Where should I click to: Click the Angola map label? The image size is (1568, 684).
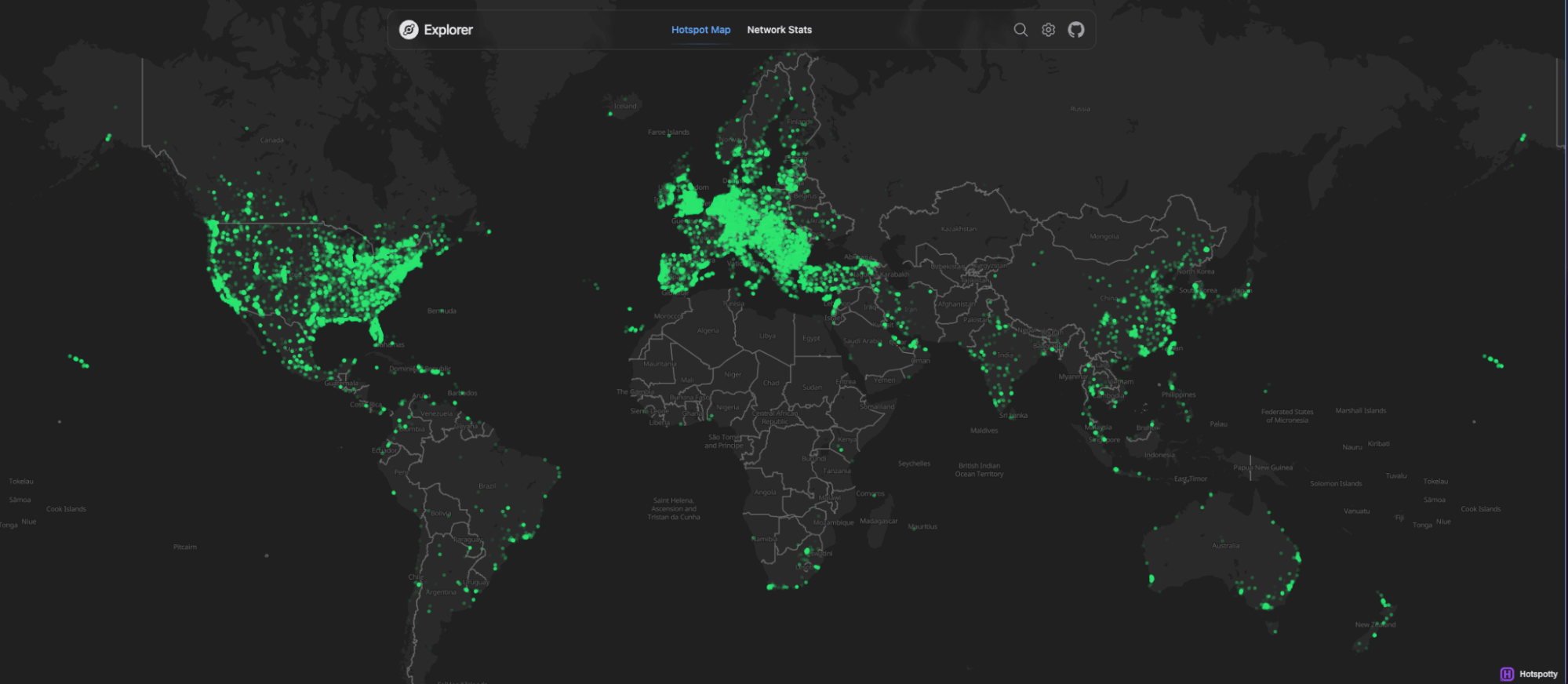[765, 492]
